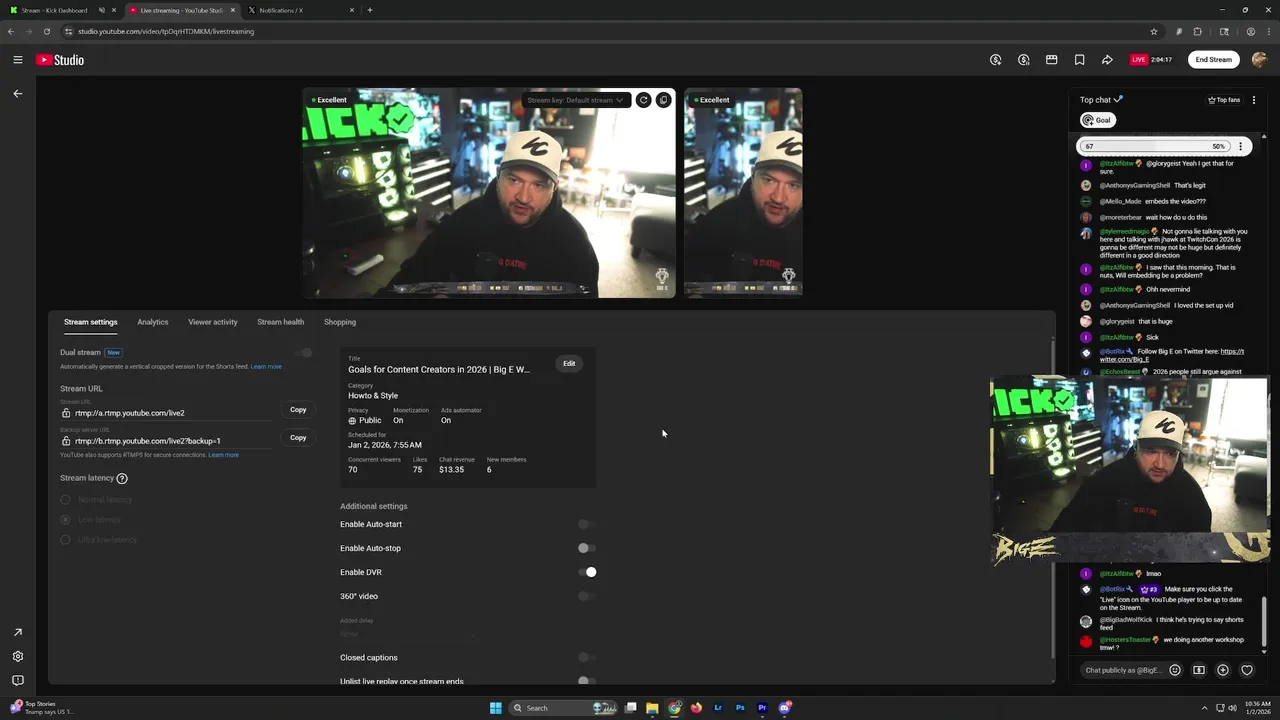Reset stream key with refresh icon
The height and width of the screenshot is (720, 1280).
click(643, 100)
